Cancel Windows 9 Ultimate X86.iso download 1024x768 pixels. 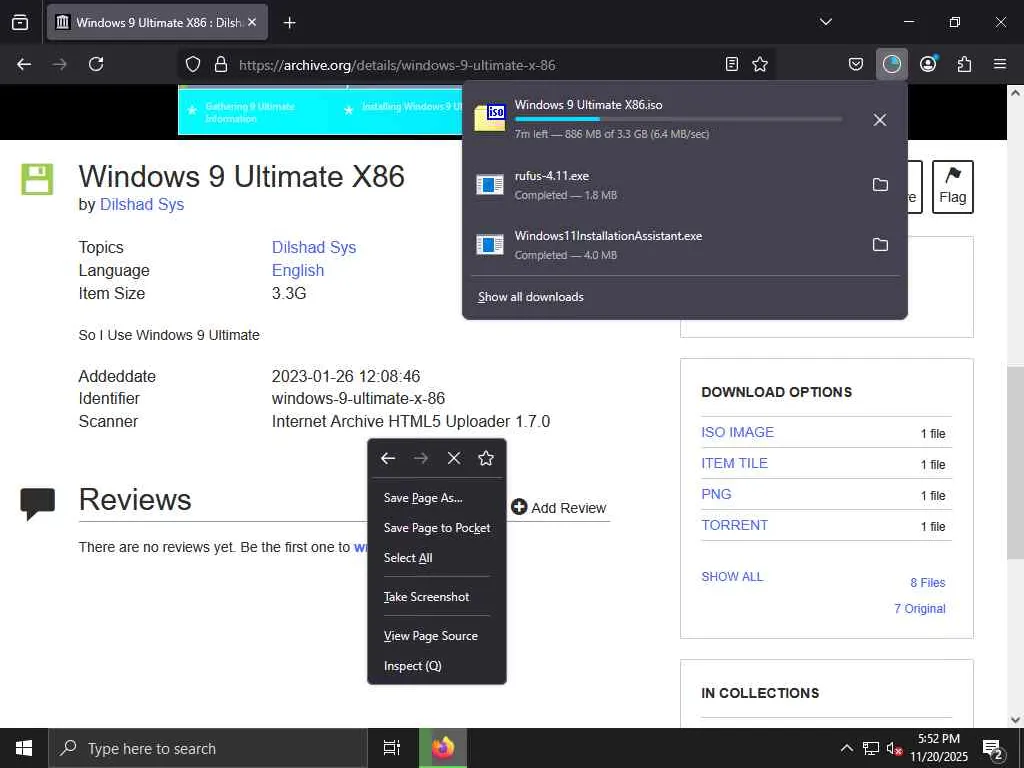(x=880, y=120)
